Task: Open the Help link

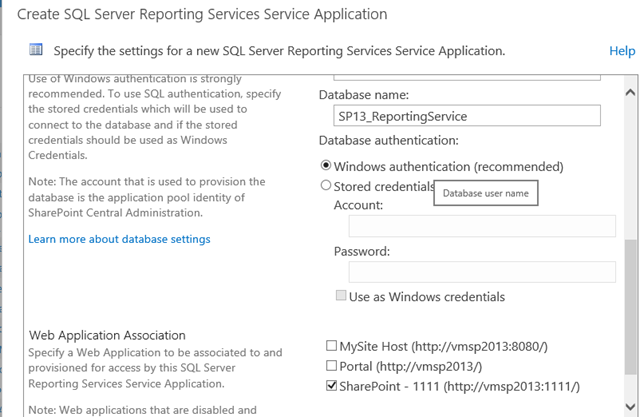Action: [621, 50]
